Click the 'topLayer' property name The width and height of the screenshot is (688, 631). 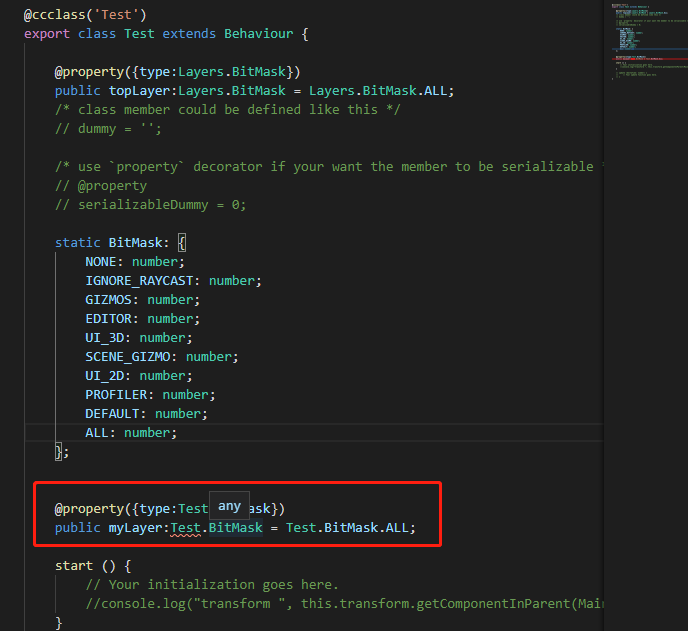tap(139, 91)
